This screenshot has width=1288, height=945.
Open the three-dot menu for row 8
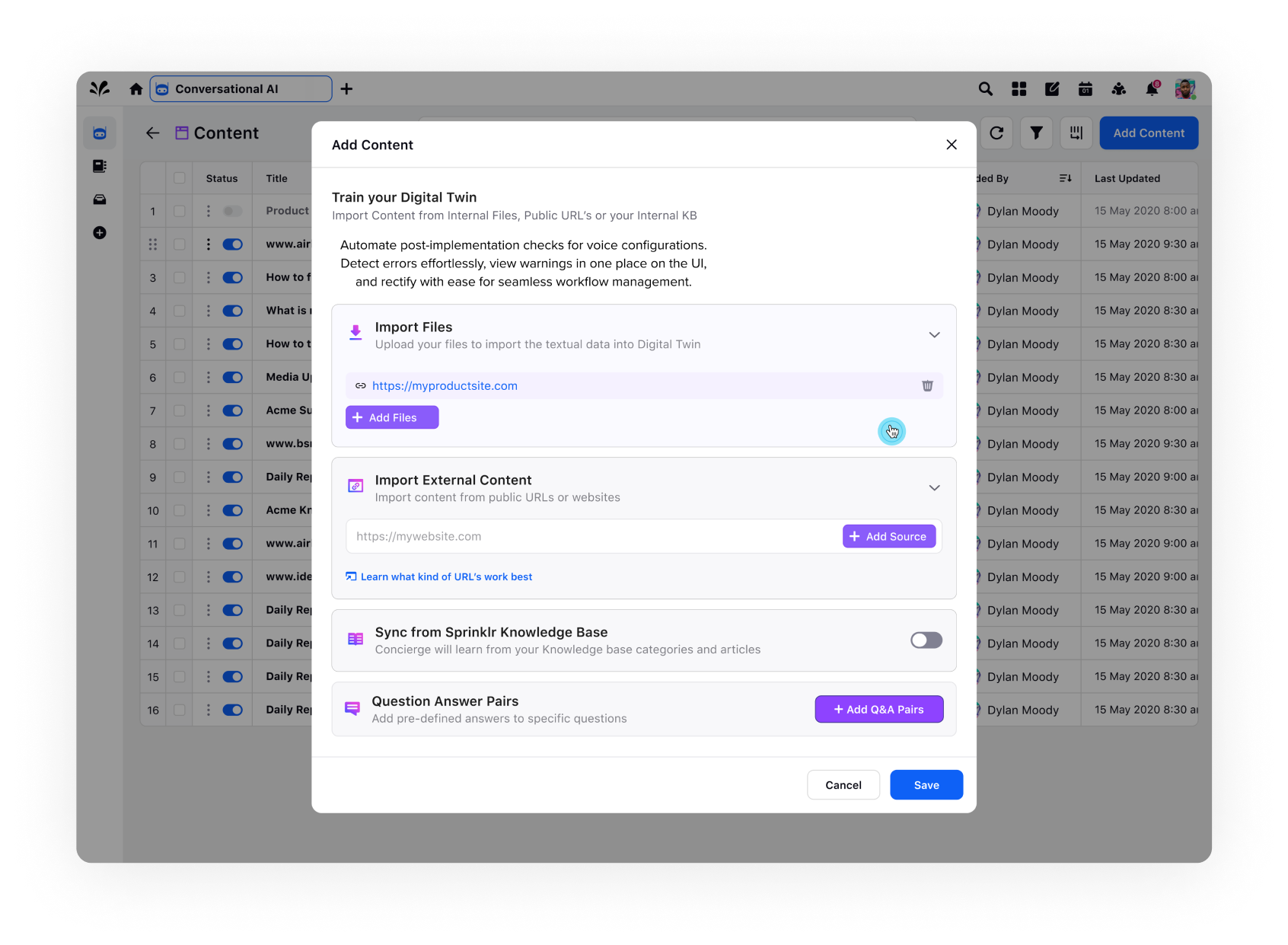209,444
